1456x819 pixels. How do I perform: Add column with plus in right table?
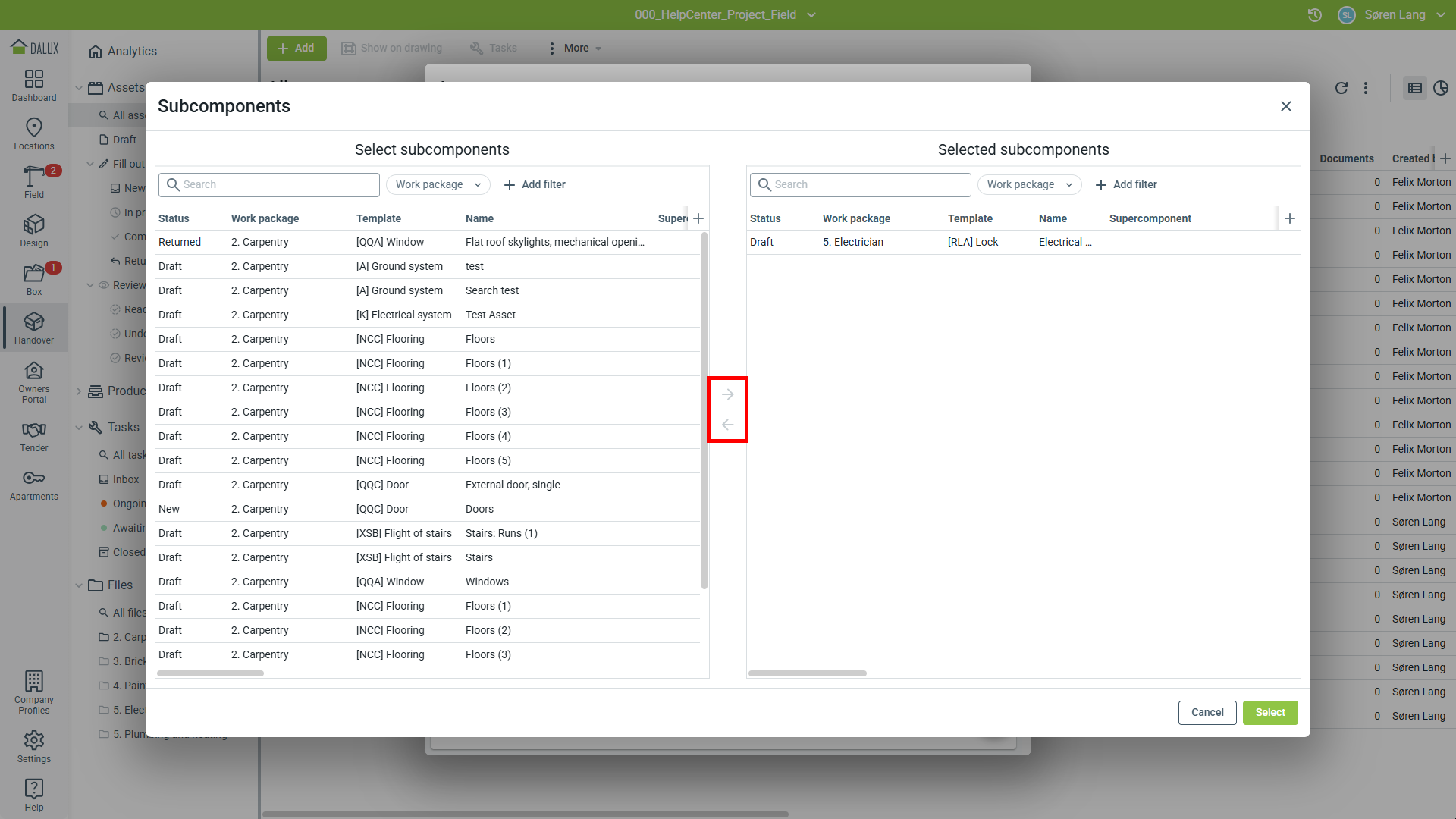1289,218
